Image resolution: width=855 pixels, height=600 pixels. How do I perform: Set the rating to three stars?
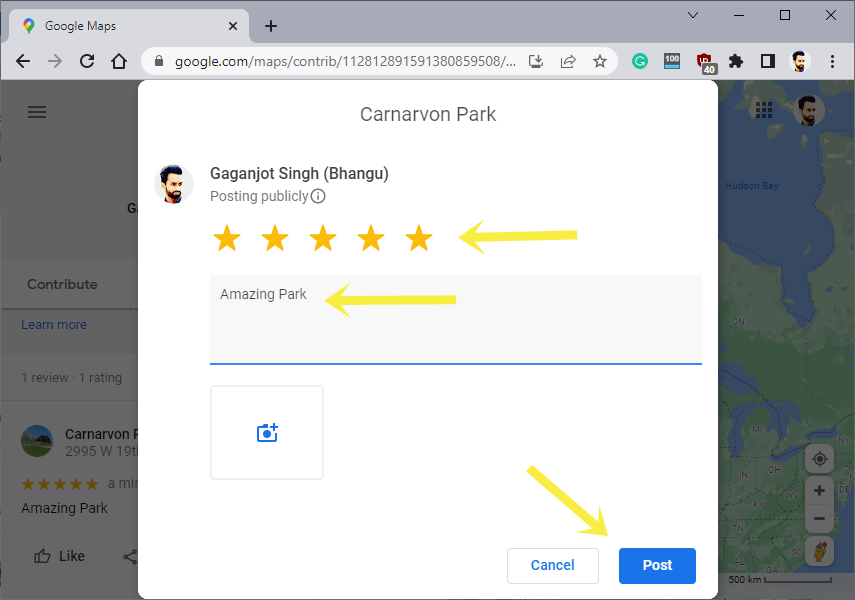pyautogui.click(x=323, y=238)
